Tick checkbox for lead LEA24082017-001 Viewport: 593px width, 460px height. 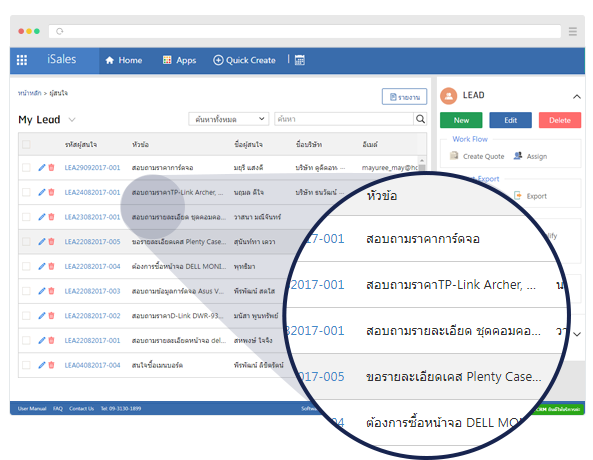click(x=26, y=192)
